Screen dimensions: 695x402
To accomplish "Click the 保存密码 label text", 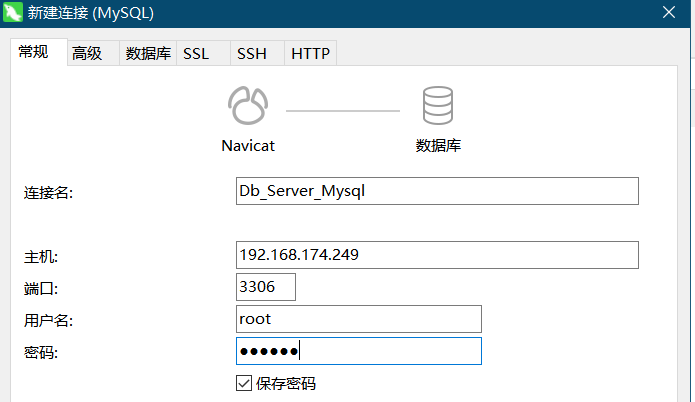I will [x=286, y=383].
